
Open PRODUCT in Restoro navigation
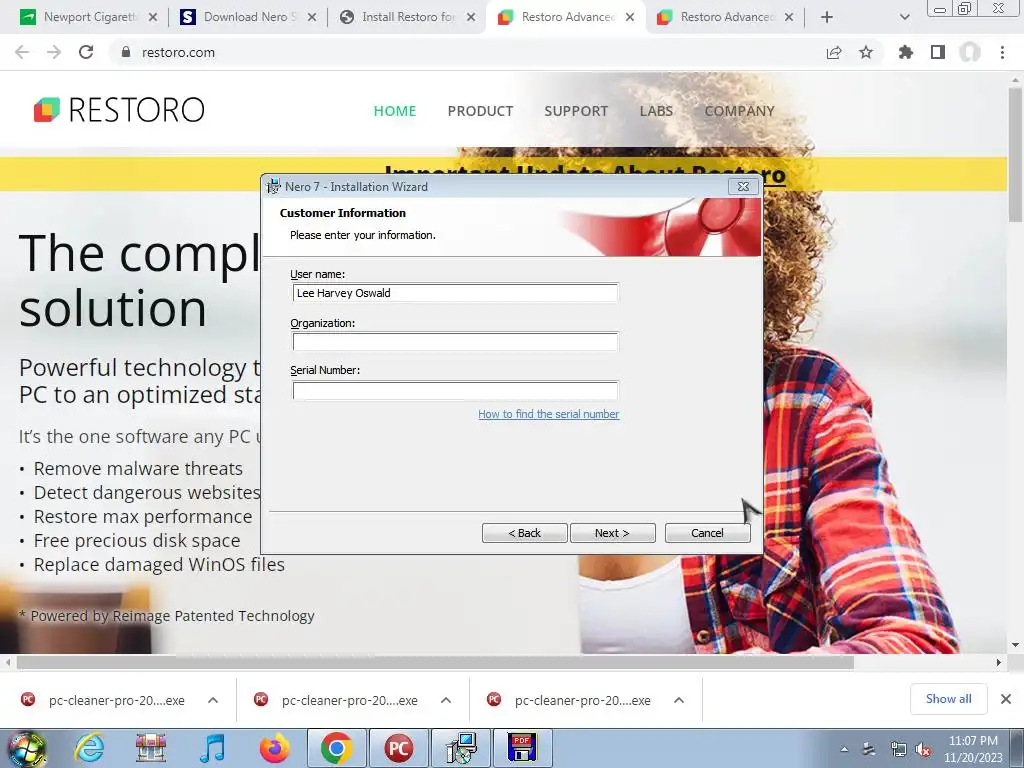point(480,111)
